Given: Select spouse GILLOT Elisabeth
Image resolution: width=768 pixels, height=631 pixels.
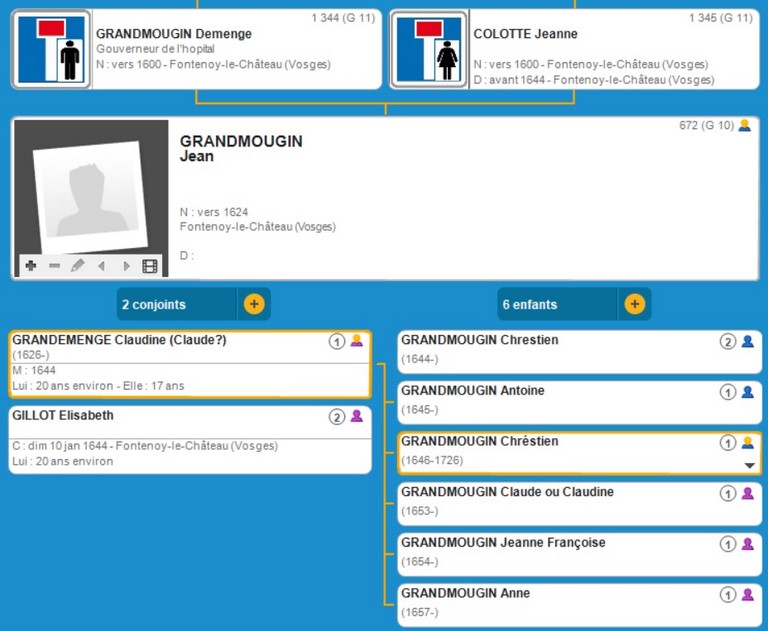Looking at the screenshot, I should click(x=63, y=416).
